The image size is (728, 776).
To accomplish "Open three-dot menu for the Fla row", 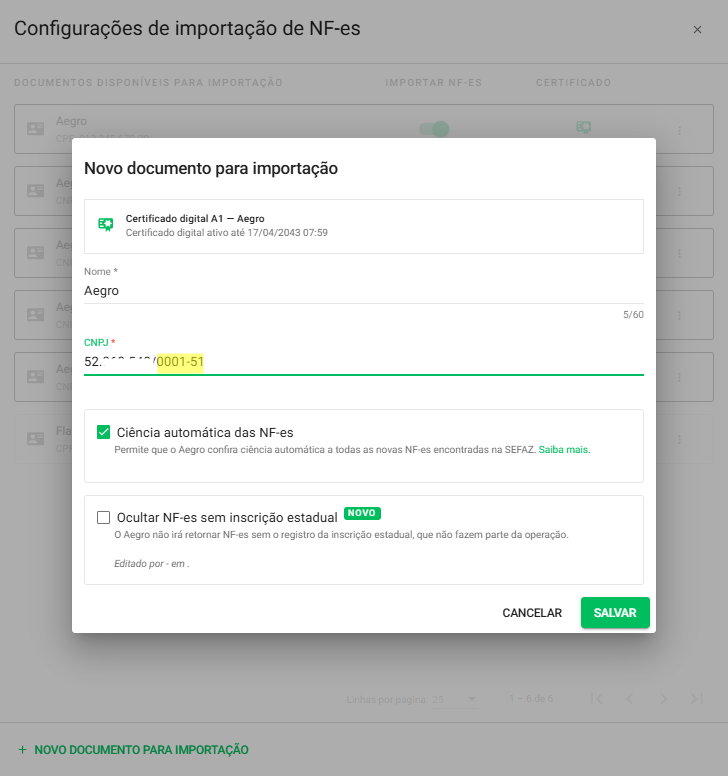I will (x=679, y=438).
